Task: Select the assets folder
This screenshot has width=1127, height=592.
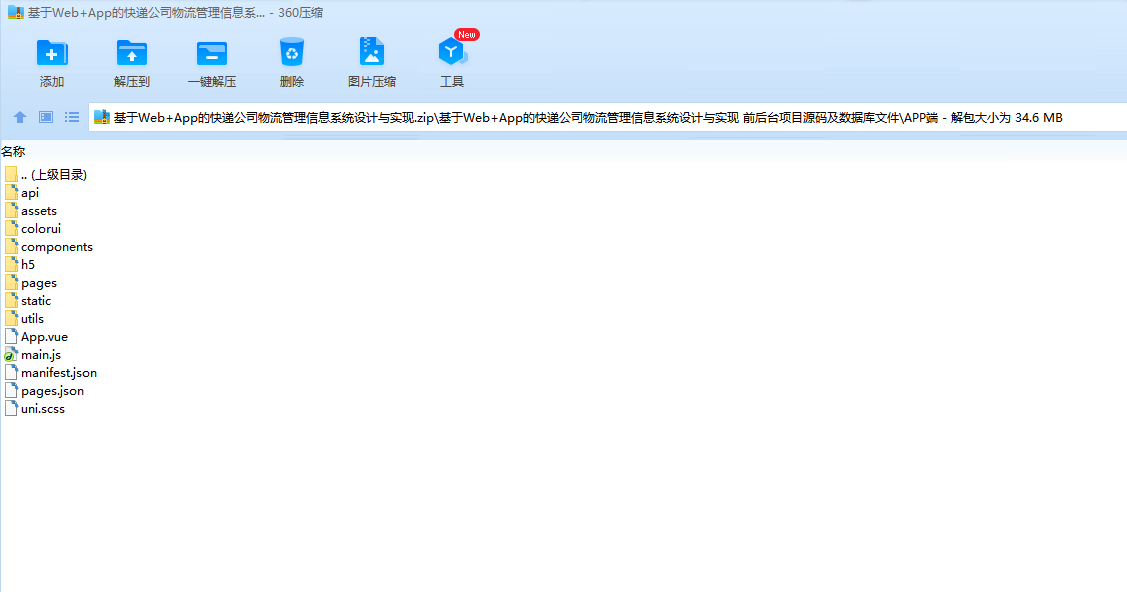Action: [x=30, y=211]
